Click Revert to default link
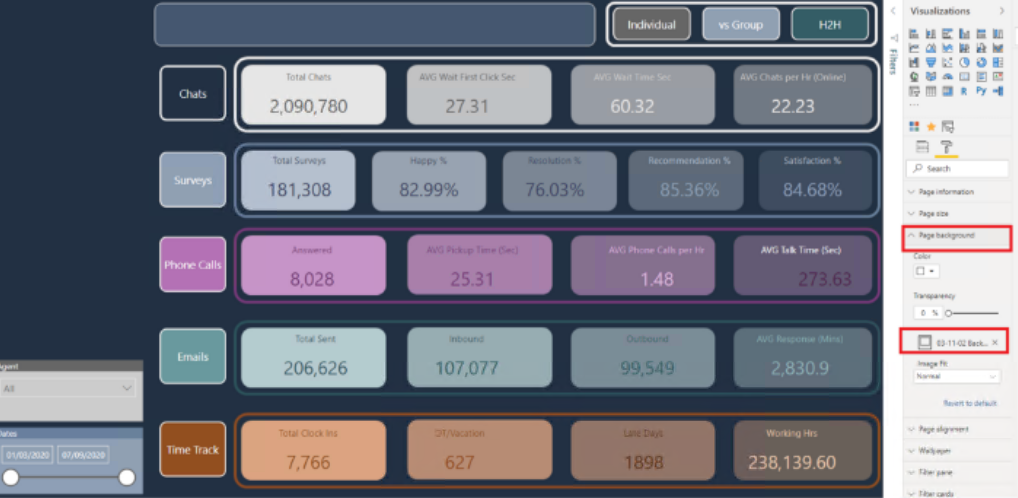The height and width of the screenshot is (498, 1018). point(969,403)
